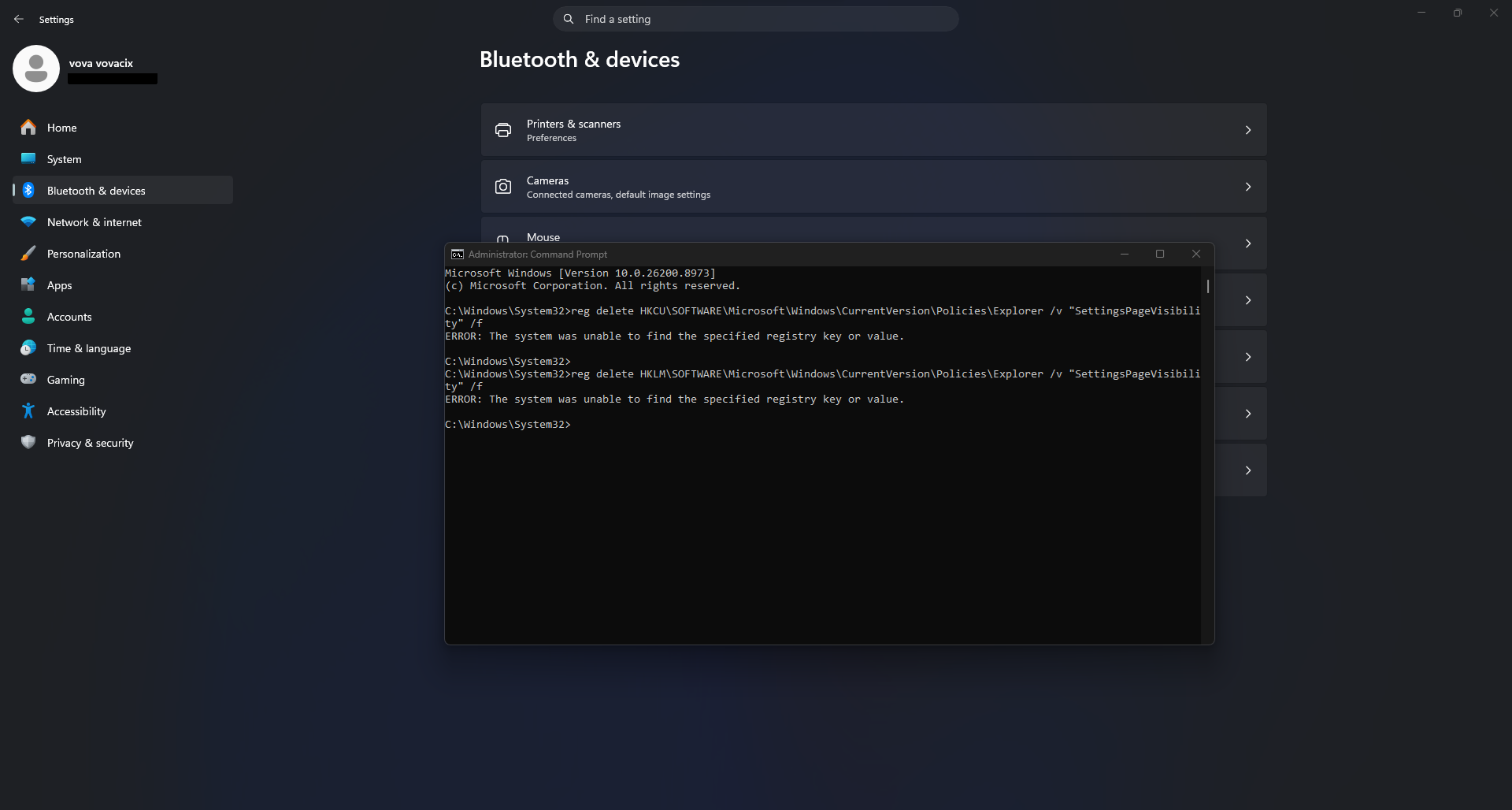
Task: Expand the Printers & scanners chevron
Action: (x=1248, y=130)
